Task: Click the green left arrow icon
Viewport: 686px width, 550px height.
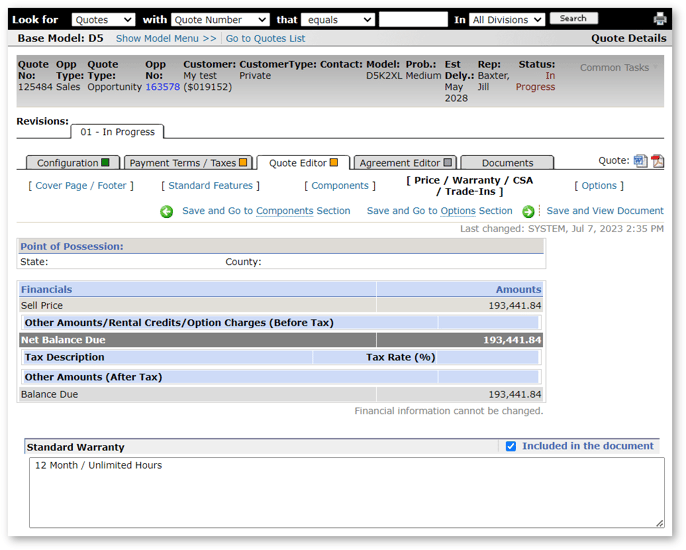Action: [x=167, y=212]
